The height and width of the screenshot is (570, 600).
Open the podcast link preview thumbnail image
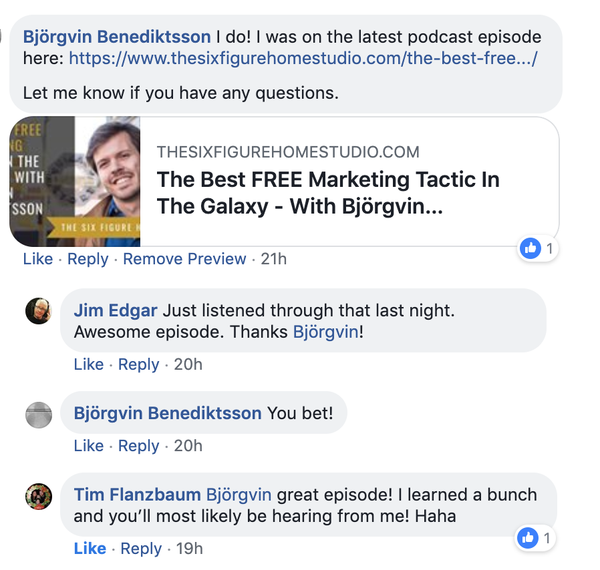(75, 181)
